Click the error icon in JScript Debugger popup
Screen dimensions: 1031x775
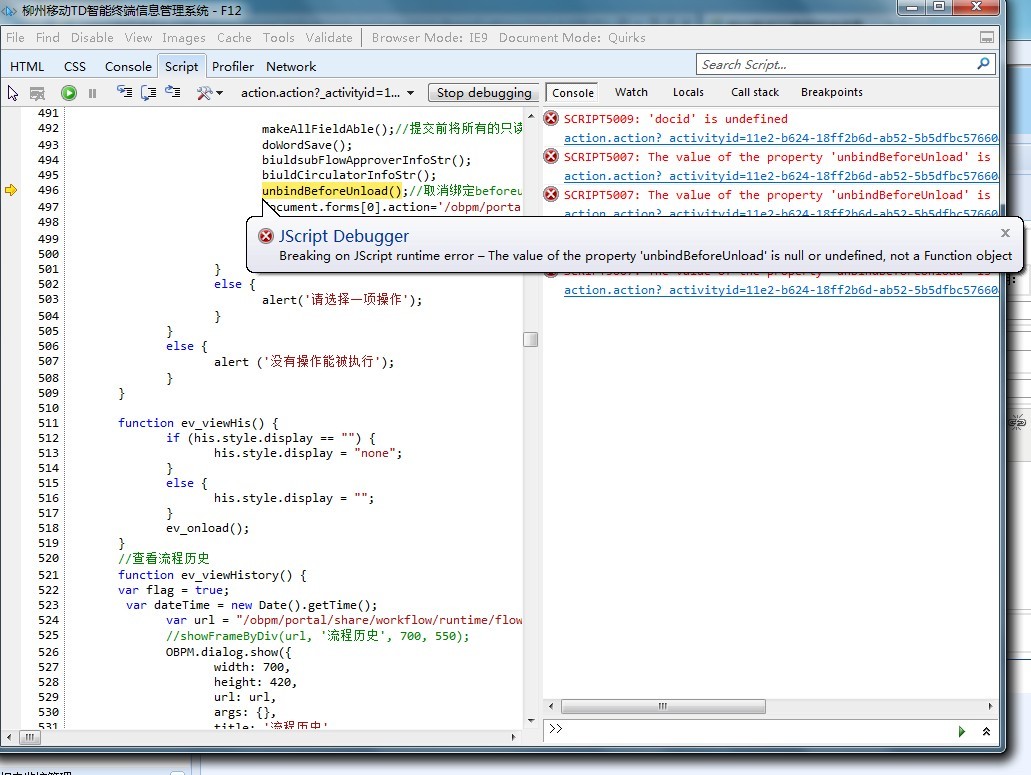tap(266, 236)
